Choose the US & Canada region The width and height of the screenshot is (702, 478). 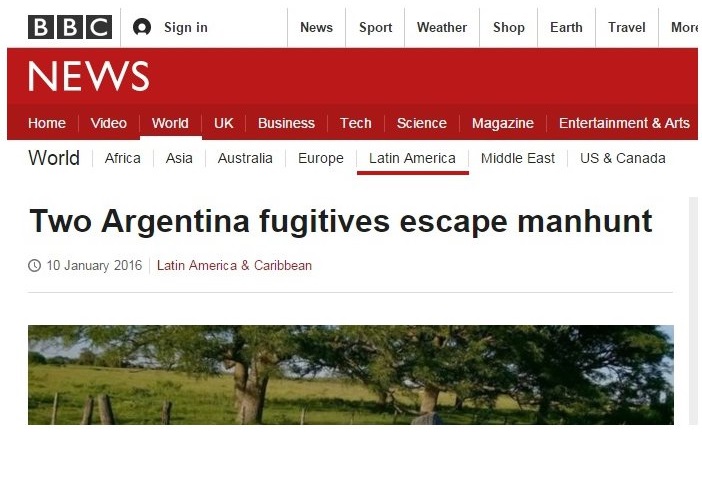tap(623, 158)
